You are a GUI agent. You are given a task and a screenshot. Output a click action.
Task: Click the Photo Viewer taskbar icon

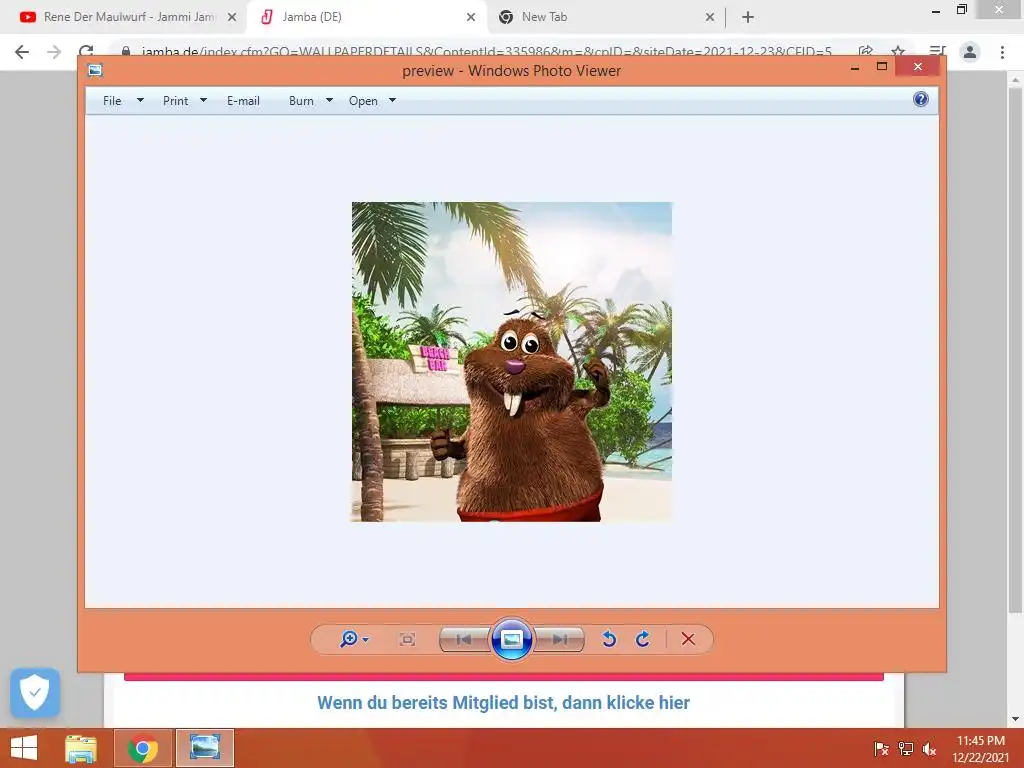coord(205,748)
